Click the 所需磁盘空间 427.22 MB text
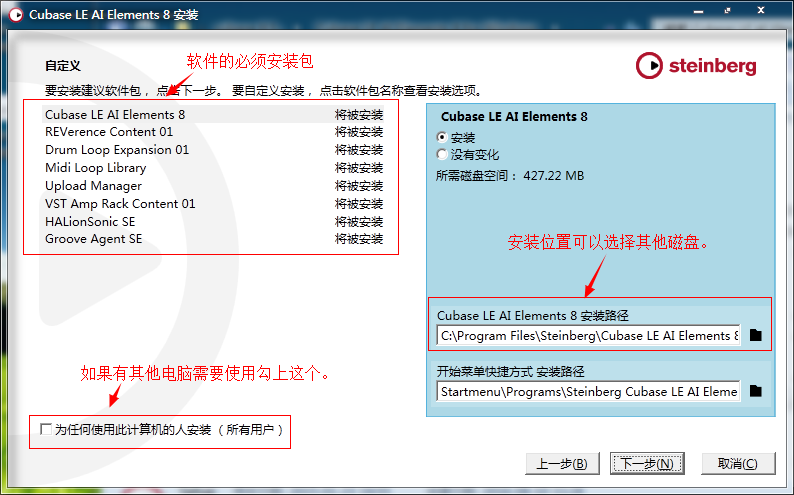The image size is (794, 495). [510, 176]
